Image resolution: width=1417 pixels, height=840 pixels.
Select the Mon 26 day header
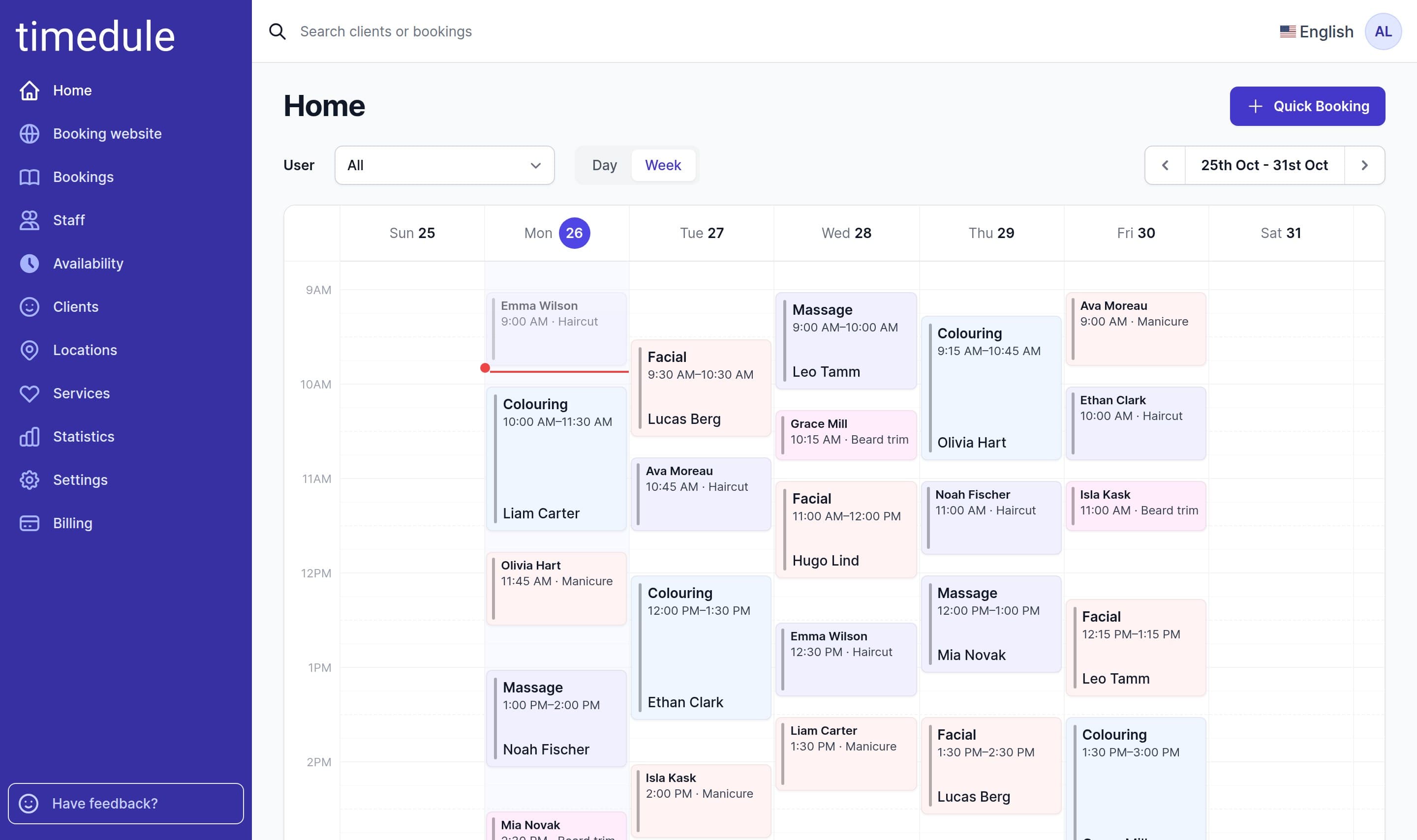tap(556, 233)
